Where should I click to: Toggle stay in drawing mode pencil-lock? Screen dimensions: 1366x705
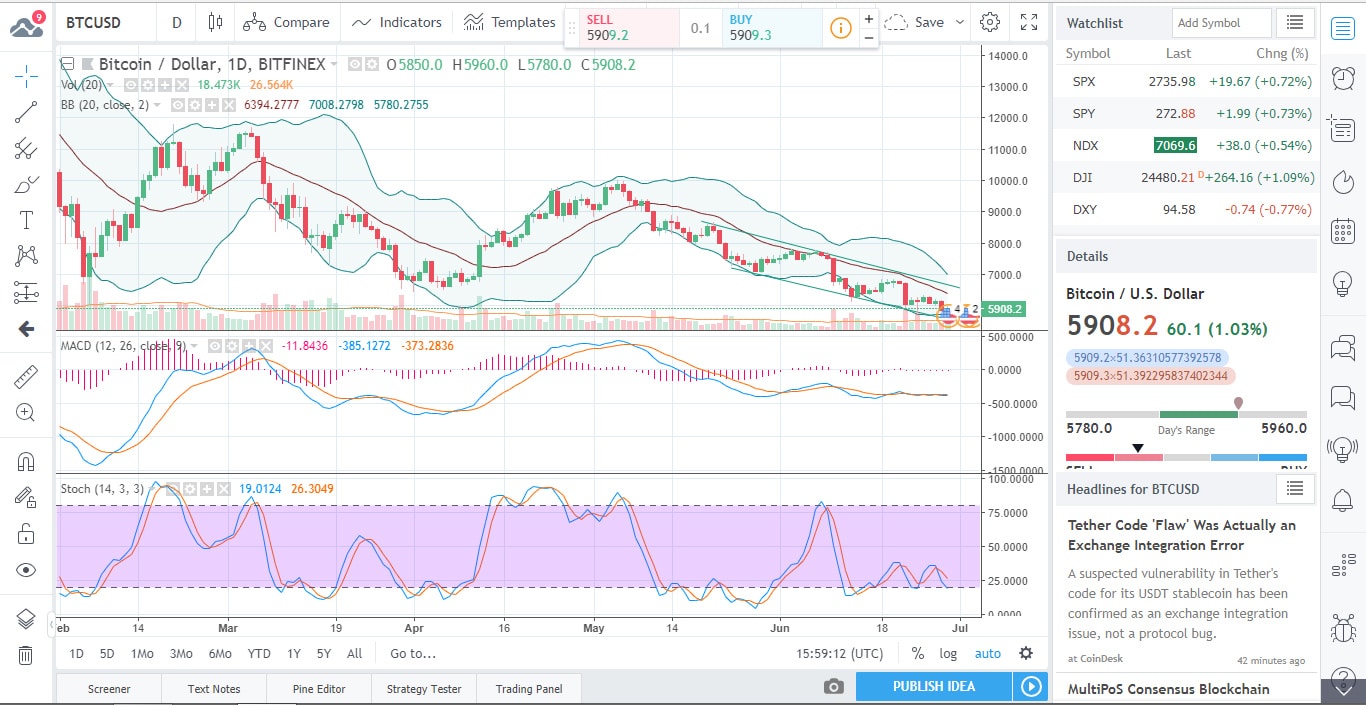26,497
